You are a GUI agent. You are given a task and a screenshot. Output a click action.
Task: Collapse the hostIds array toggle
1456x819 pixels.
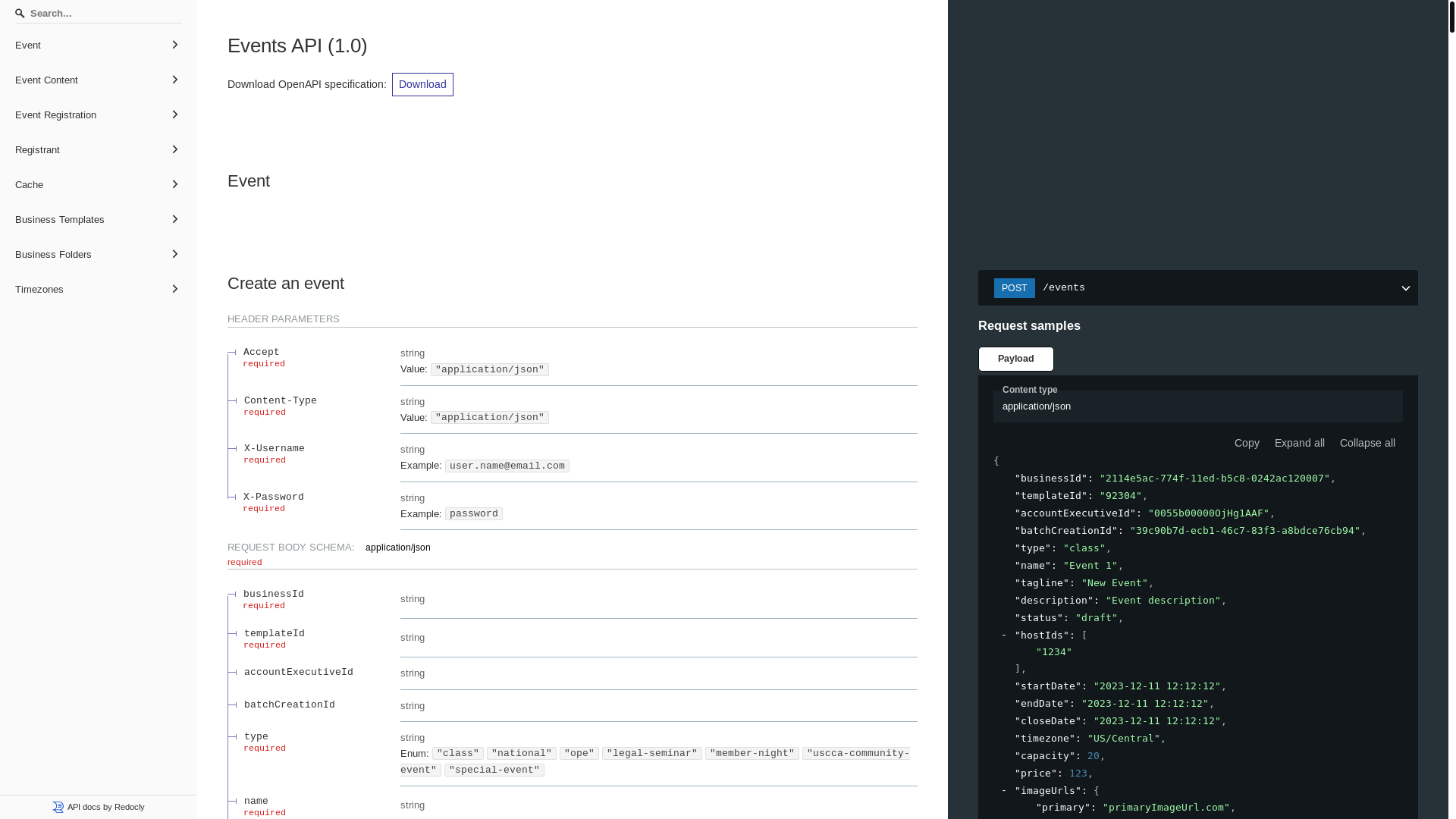tap(1004, 635)
